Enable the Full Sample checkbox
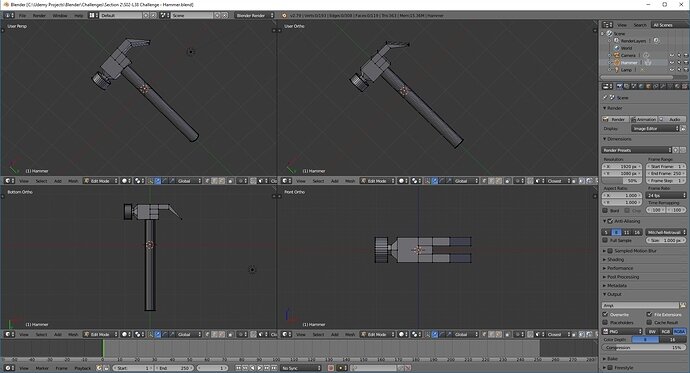Image resolution: width=690 pixels, height=373 pixels. 605,240
